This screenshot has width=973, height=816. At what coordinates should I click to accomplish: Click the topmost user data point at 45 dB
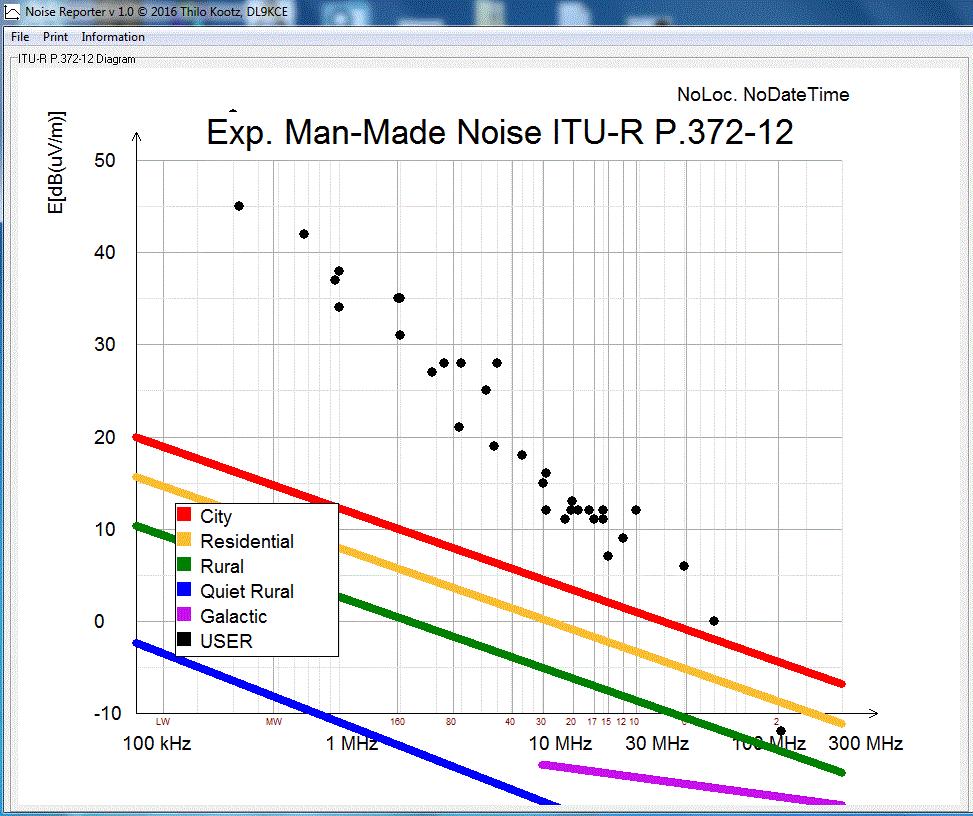pyautogui.click(x=239, y=206)
